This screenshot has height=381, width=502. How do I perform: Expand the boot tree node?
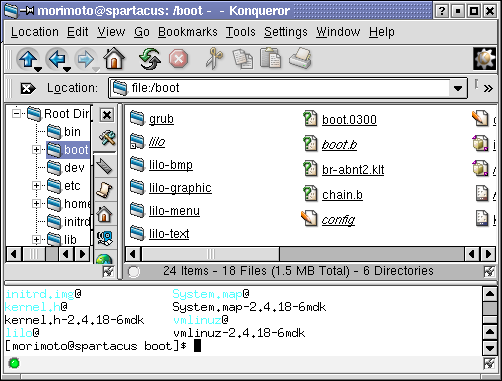coord(36,150)
